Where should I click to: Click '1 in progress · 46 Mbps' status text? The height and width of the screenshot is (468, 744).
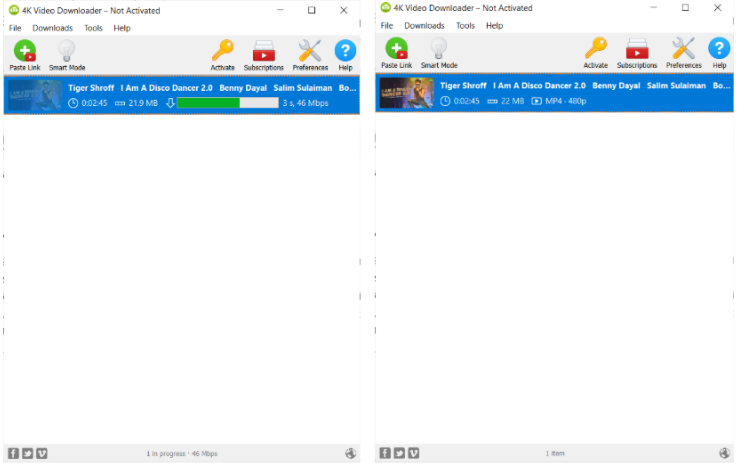point(182,453)
